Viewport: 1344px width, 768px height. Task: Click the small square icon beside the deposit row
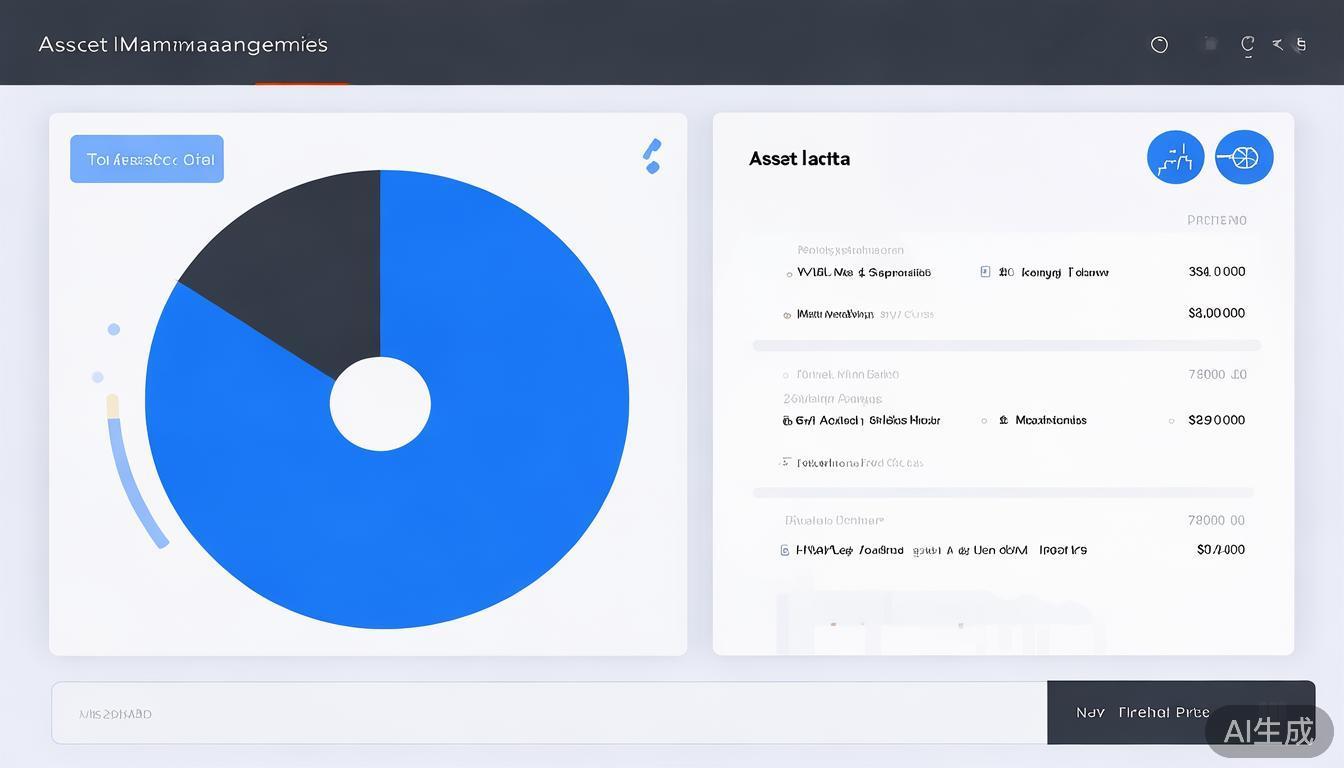coord(984,271)
